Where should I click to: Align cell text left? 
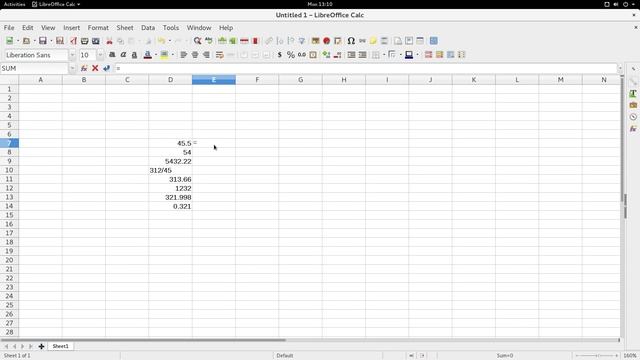click(x=184, y=55)
